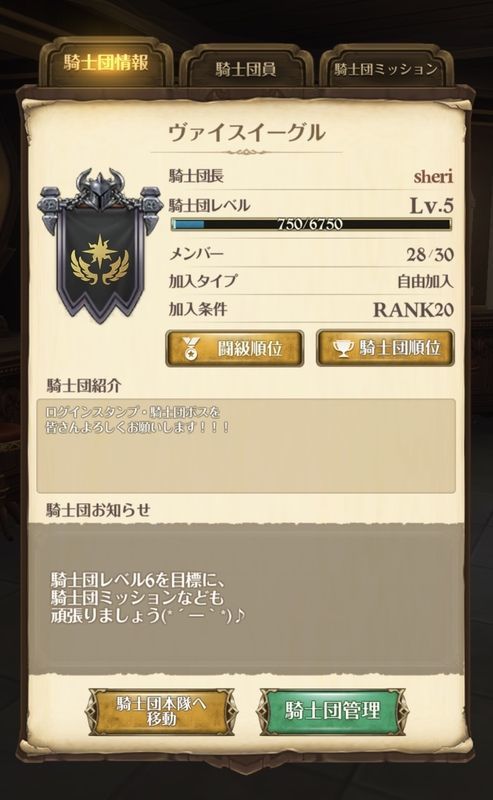Open the 騎士団情報 tab

coord(106,63)
